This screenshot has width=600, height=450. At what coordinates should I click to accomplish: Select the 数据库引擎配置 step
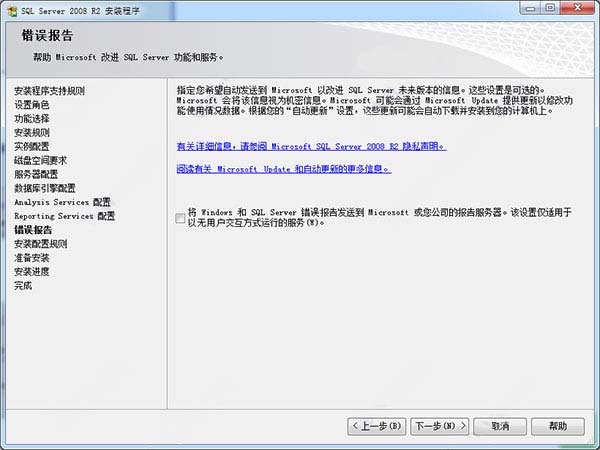(45, 188)
